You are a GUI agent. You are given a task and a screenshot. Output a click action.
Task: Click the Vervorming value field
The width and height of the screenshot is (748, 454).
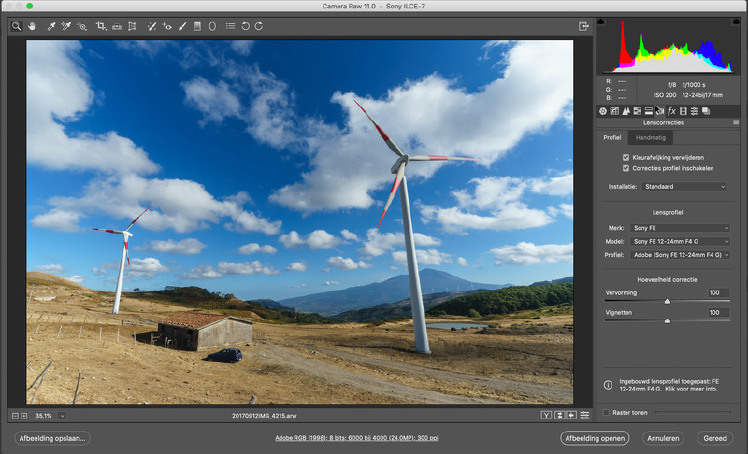point(718,292)
